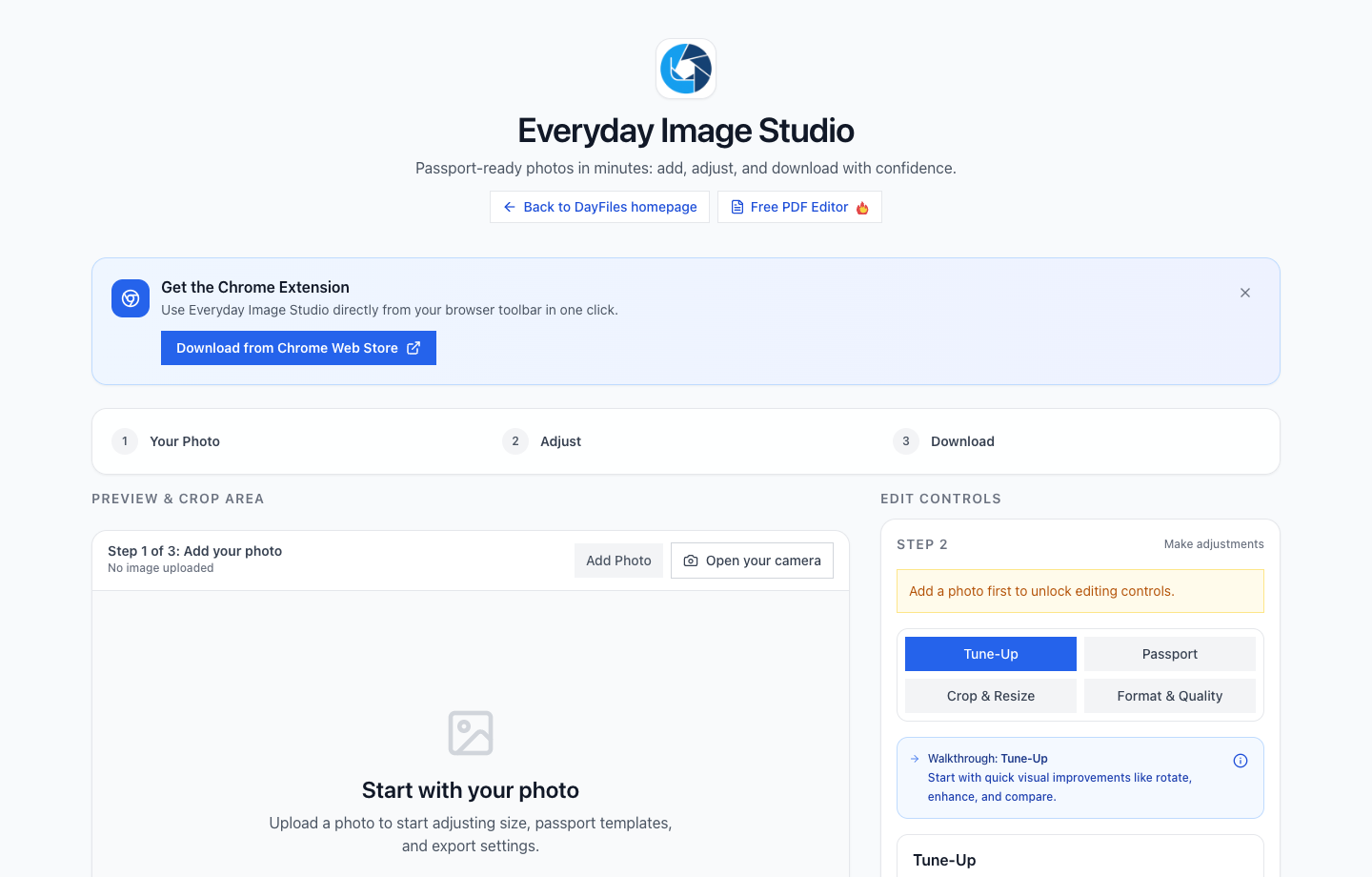
Task: Switch to the Passport tab
Action: click(x=1170, y=654)
